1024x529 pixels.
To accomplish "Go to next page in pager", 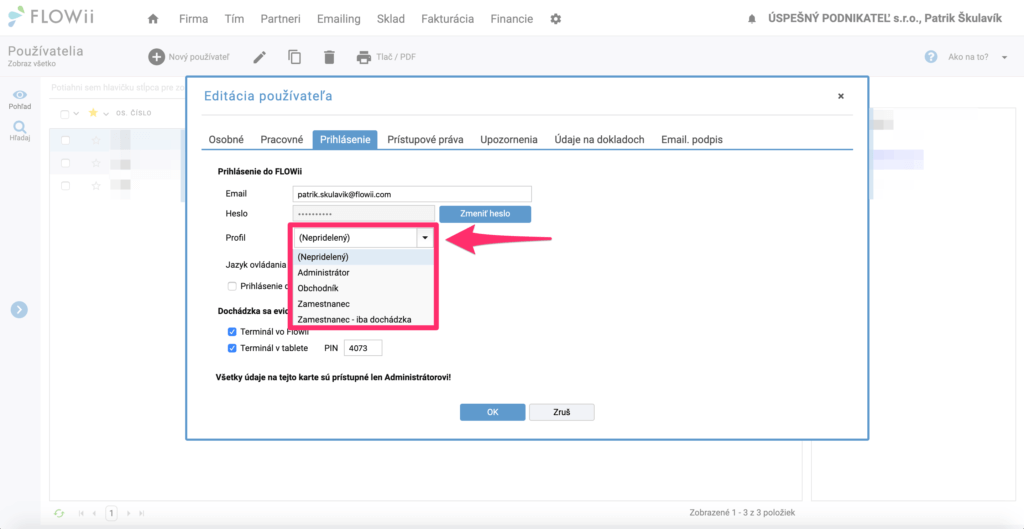I will [129, 513].
